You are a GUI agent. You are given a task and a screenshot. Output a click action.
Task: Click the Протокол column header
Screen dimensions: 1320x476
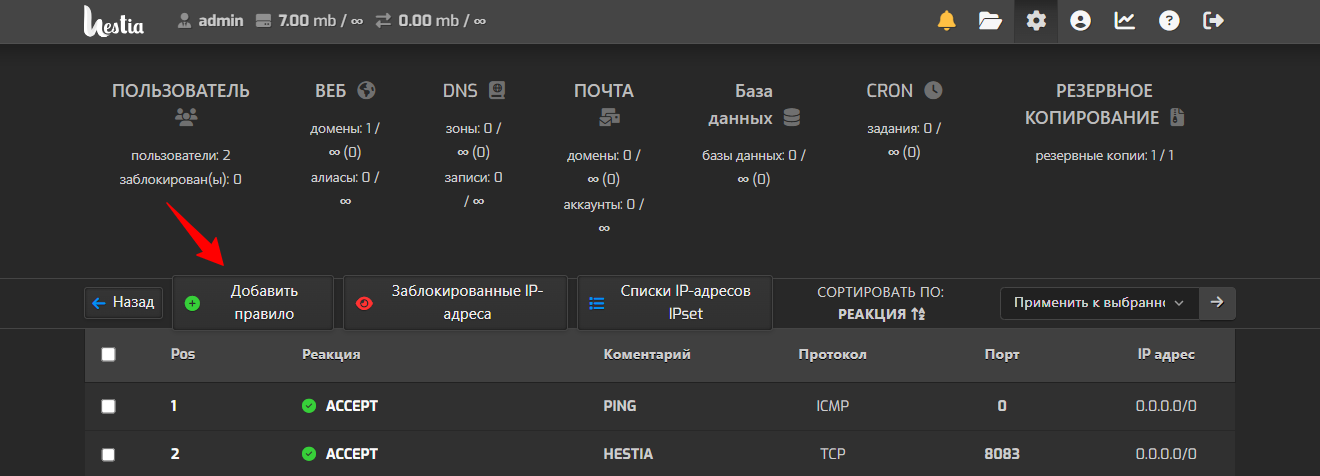click(x=832, y=354)
